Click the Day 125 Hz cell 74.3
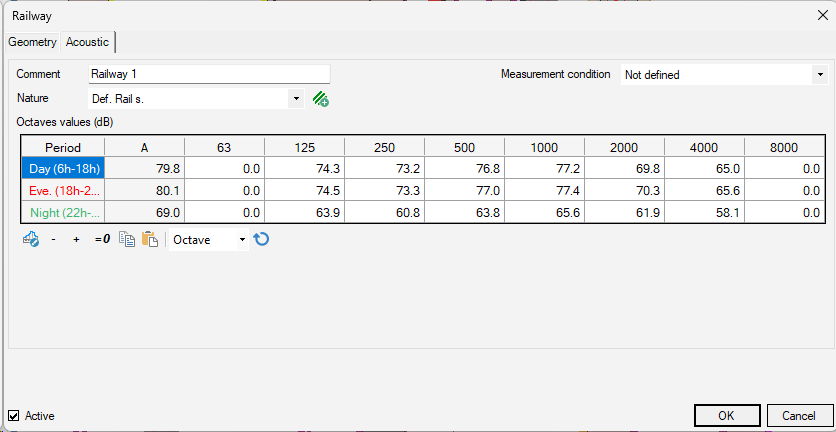This screenshot has height=432, width=836. [x=304, y=169]
